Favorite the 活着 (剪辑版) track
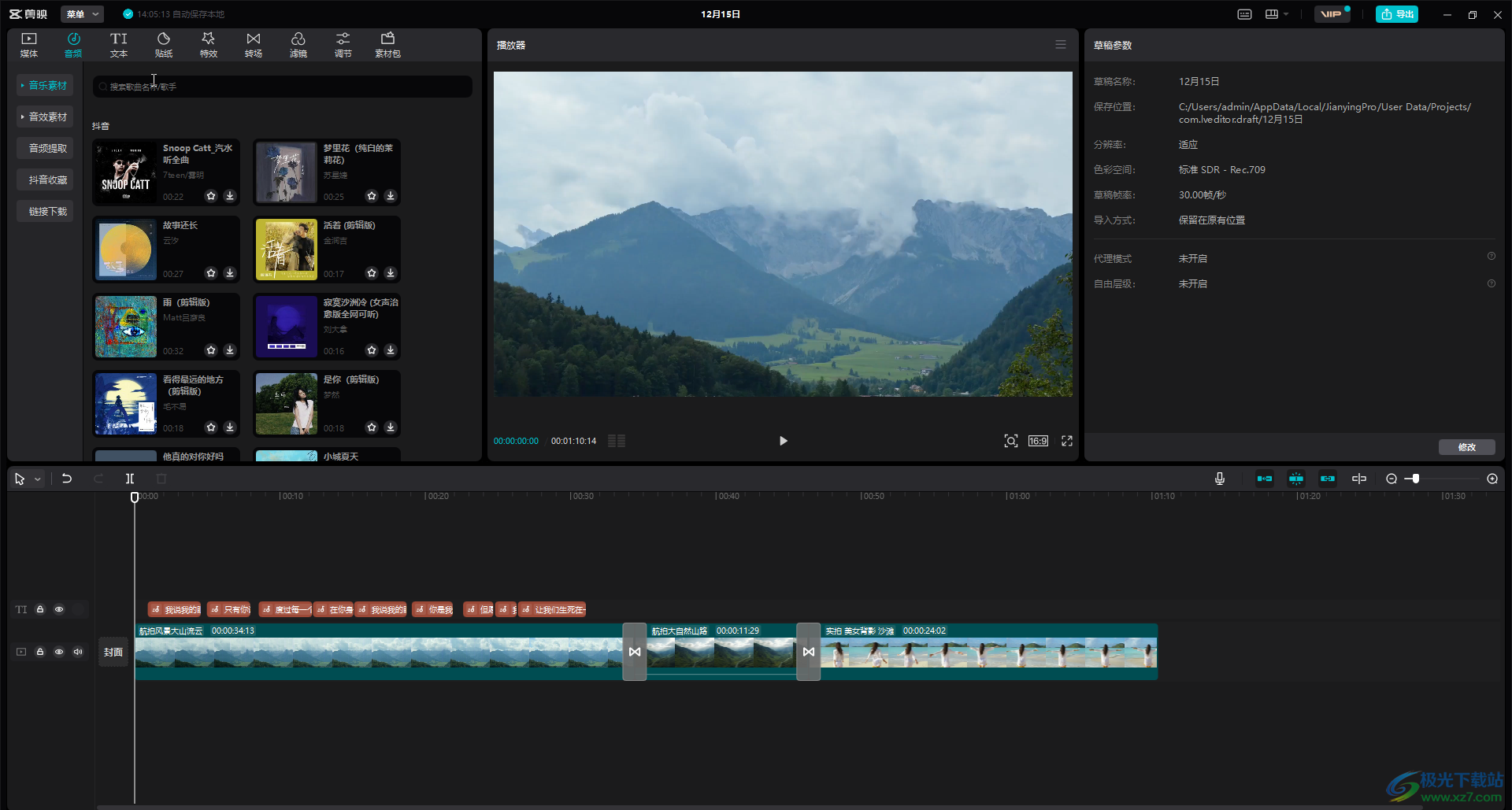1512x810 pixels. 372,273
